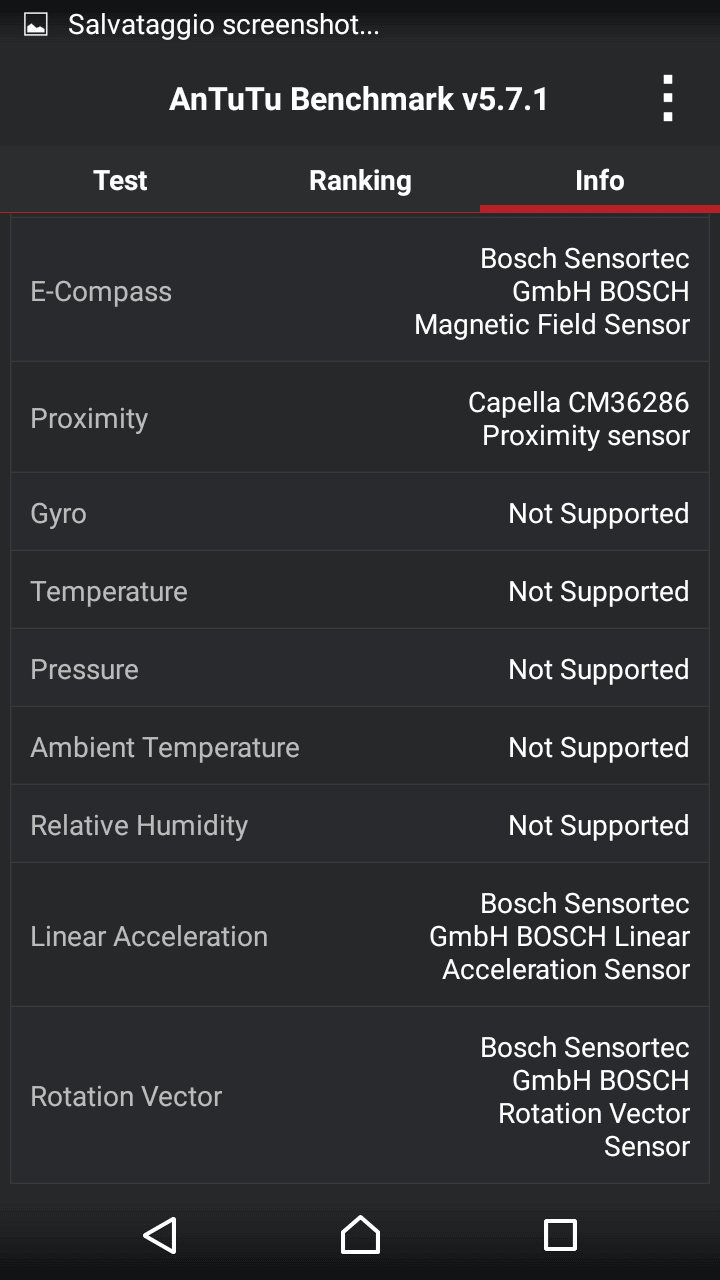This screenshot has width=720, height=1280.
Task: Tap the Pressure row
Action: tap(360, 669)
